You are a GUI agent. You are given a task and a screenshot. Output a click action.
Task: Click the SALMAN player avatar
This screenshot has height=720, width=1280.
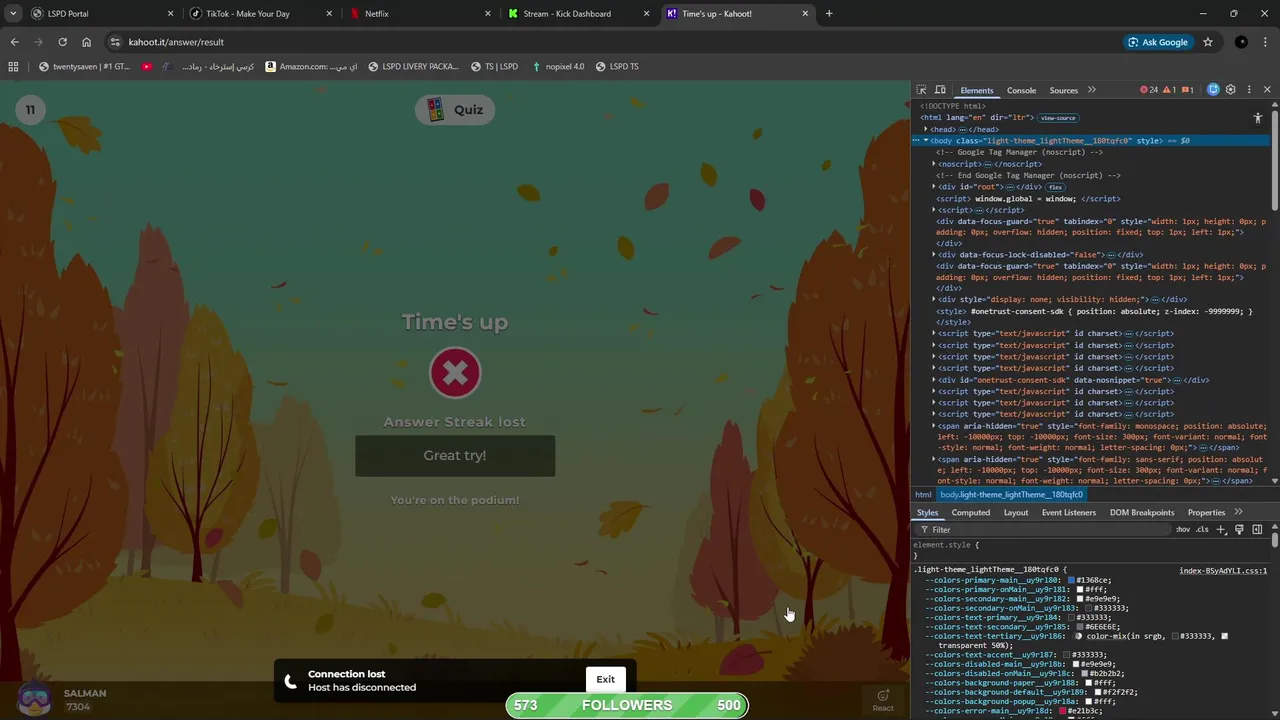pyautogui.click(x=35, y=698)
